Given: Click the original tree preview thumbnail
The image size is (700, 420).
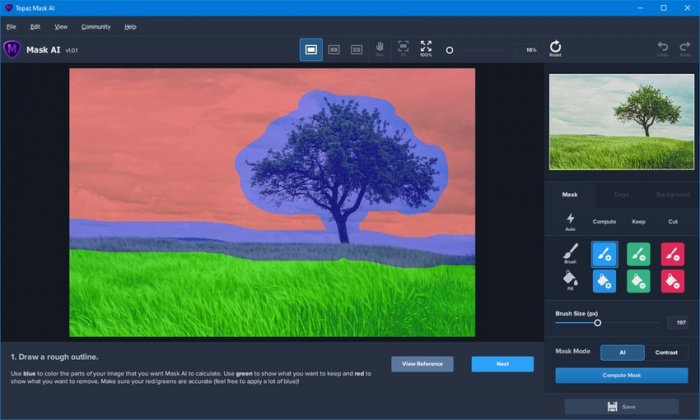Looking at the screenshot, I should [621, 122].
